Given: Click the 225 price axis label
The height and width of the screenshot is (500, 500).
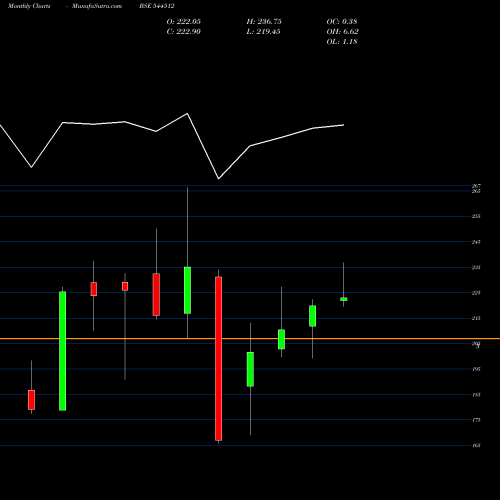Looking at the screenshot, I should click(476, 293).
